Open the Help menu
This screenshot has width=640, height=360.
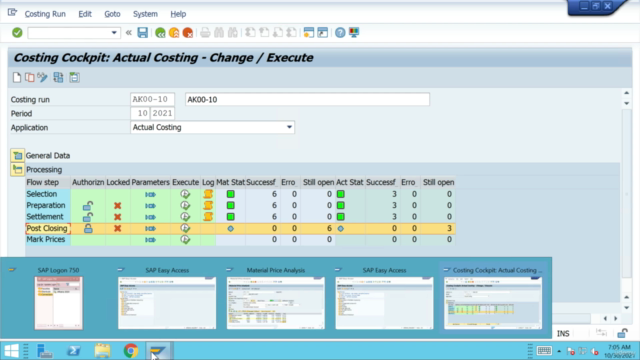[178, 14]
